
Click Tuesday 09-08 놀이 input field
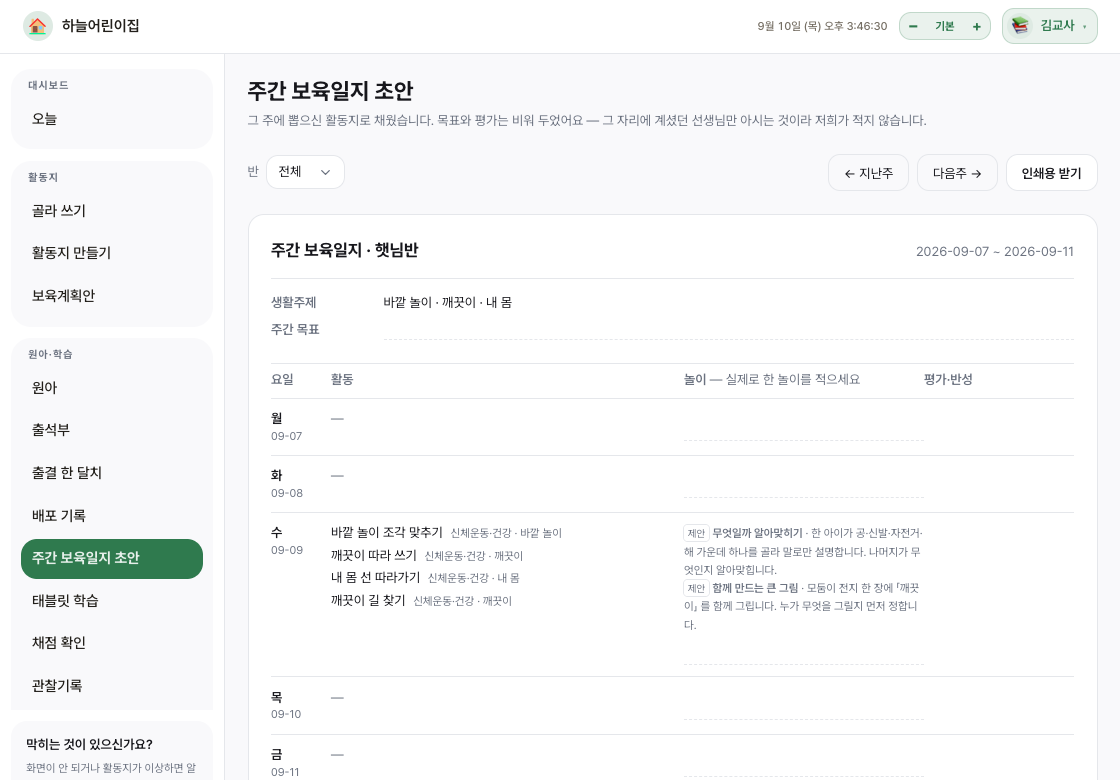tap(804, 484)
